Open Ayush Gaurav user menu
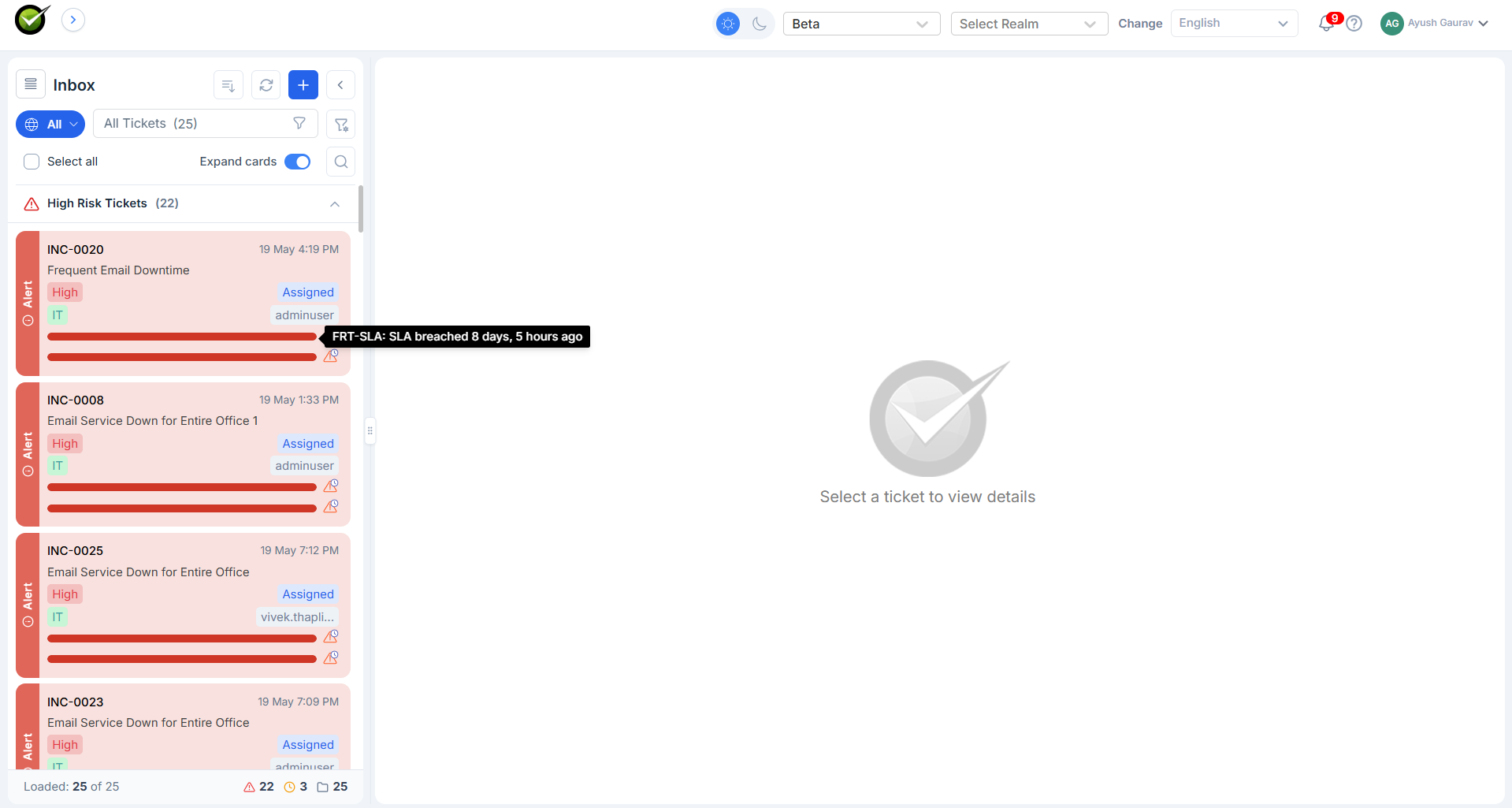 click(1434, 24)
